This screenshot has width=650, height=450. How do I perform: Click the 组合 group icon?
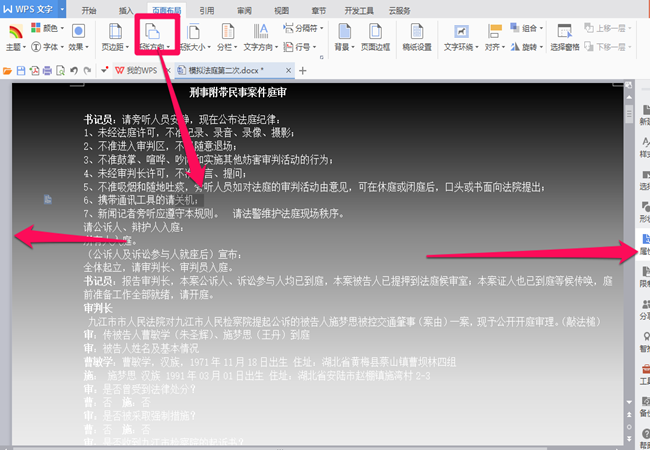tap(514, 28)
